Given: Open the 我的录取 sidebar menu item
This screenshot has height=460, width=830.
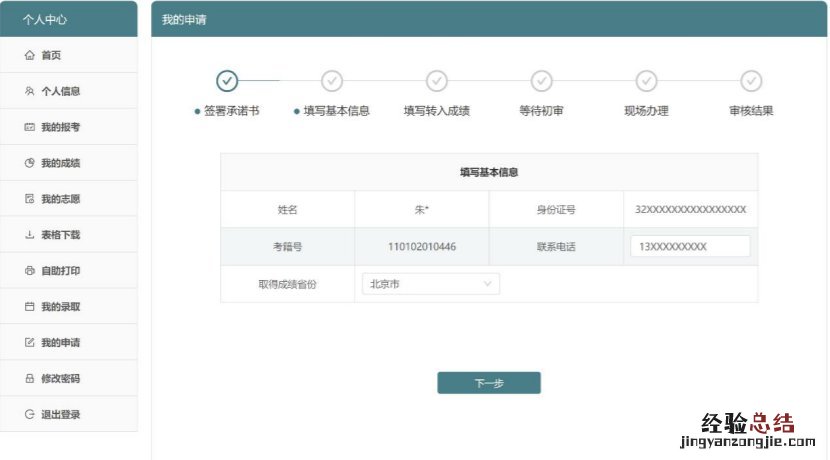Looking at the screenshot, I should pyautogui.click(x=60, y=307).
